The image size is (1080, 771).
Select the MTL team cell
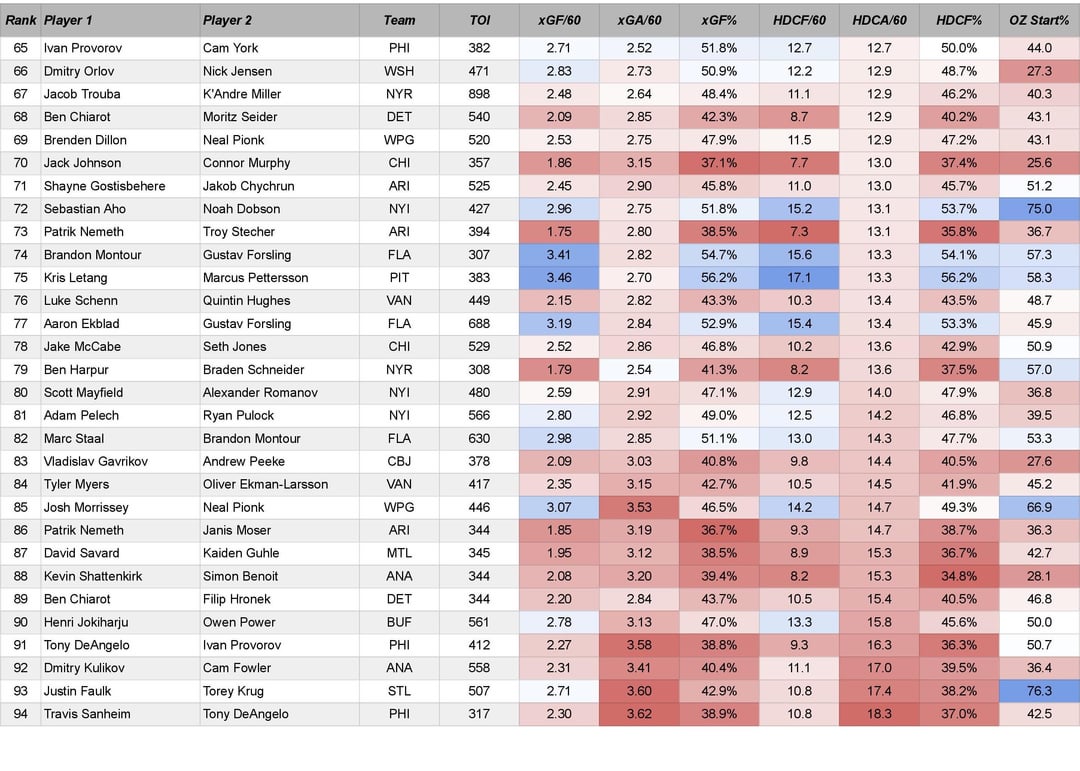point(399,553)
